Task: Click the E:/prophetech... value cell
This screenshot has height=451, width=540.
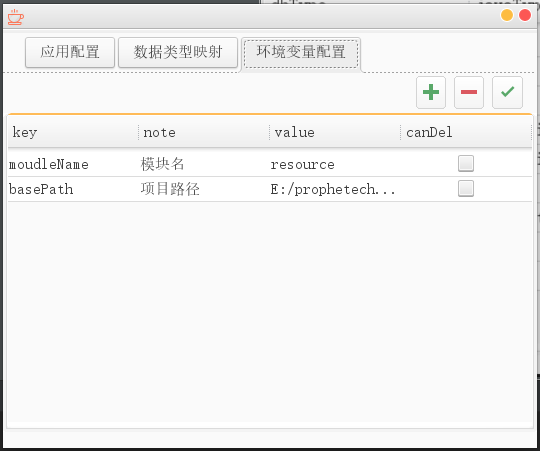Action: coord(335,189)
